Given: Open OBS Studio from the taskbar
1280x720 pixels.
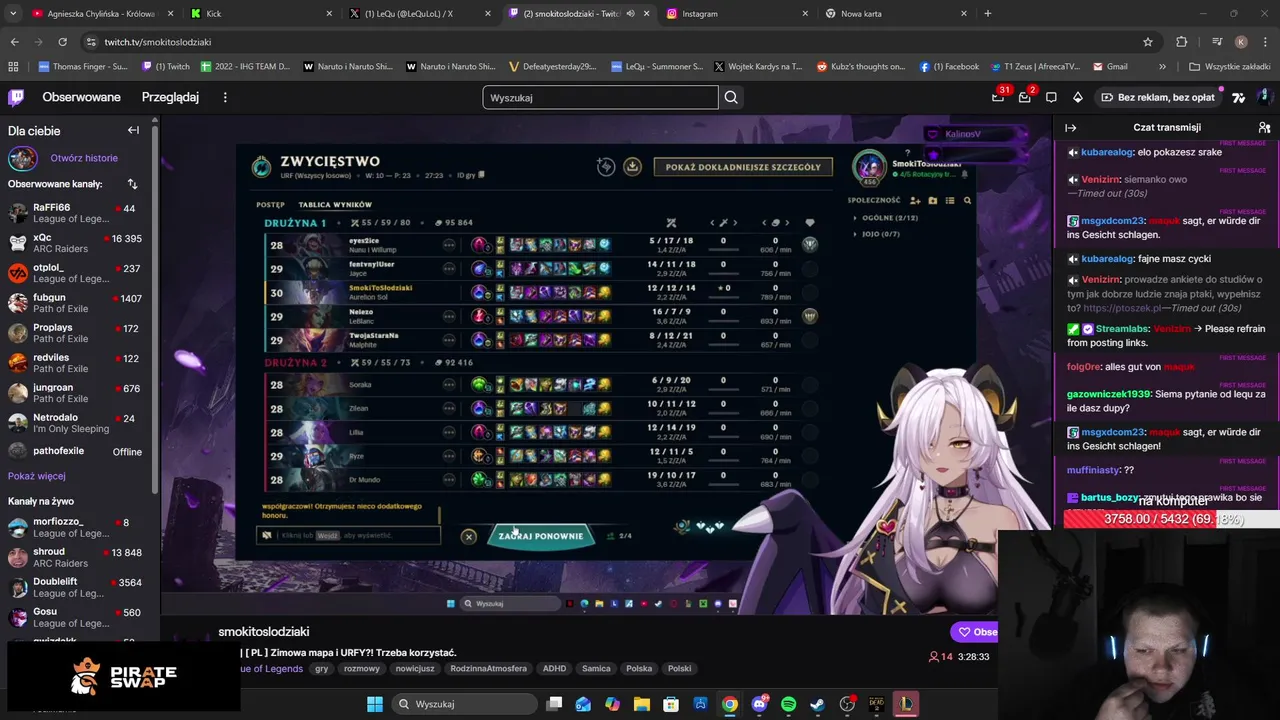Looking at the screenshot, I should click(x=847, y=704).
